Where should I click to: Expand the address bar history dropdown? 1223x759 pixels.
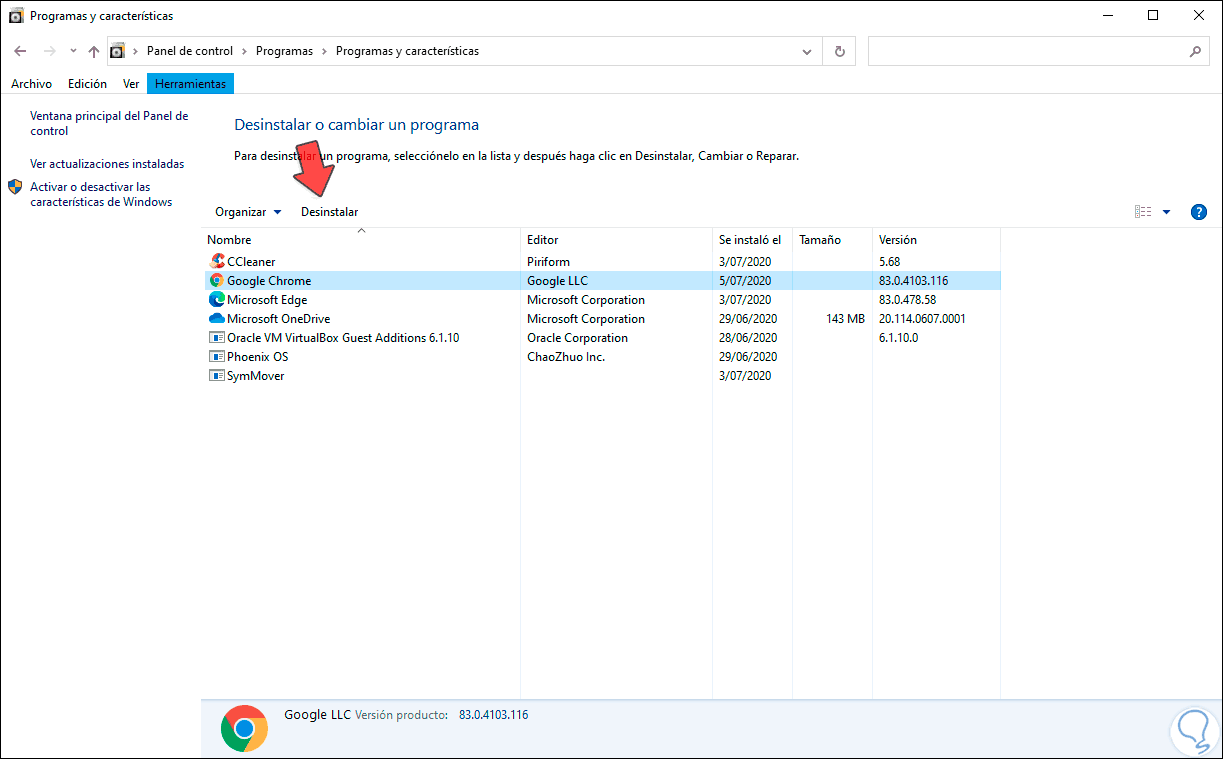tap(807, 51)
